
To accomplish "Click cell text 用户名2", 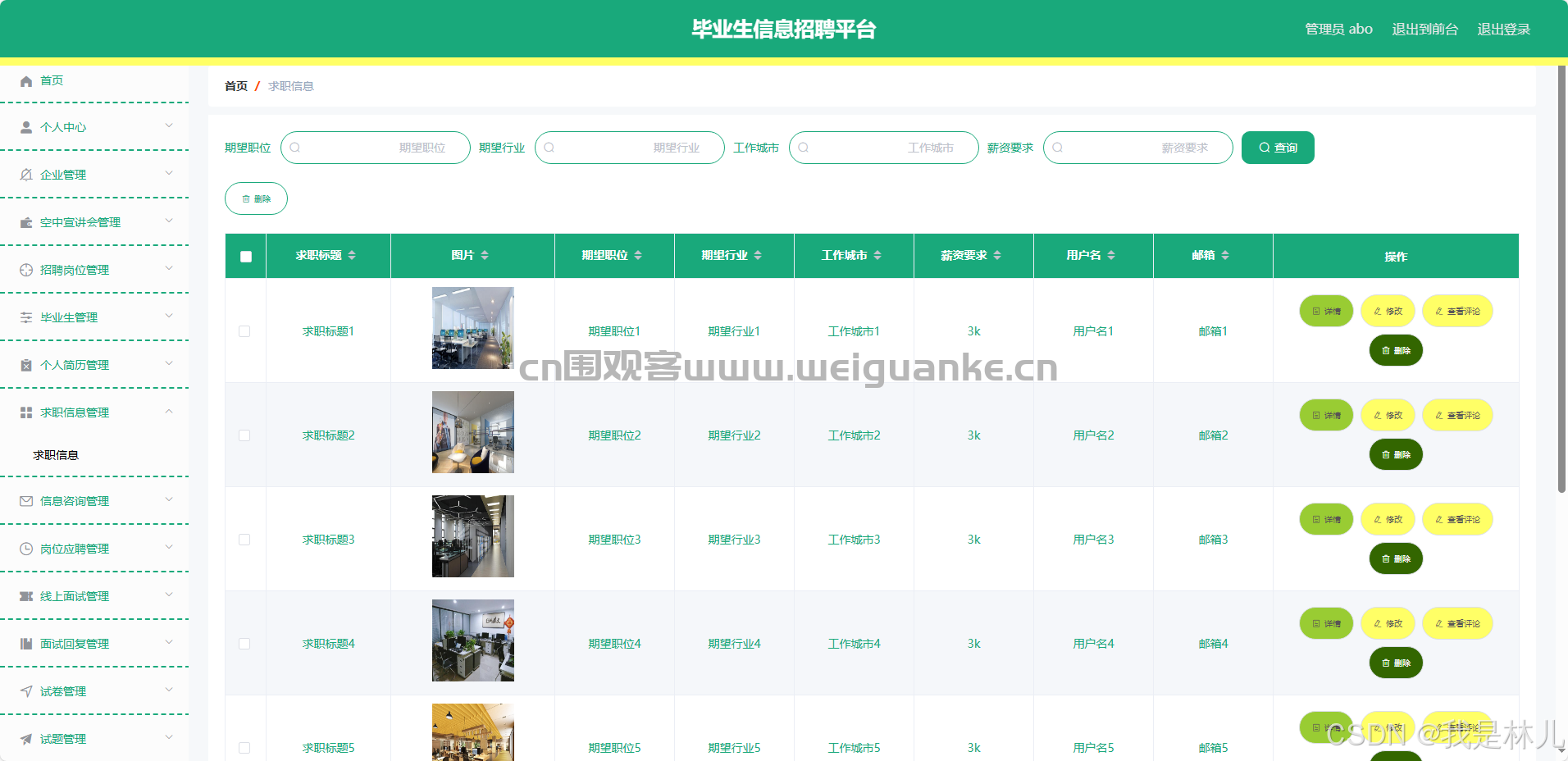I will 1093,435.
